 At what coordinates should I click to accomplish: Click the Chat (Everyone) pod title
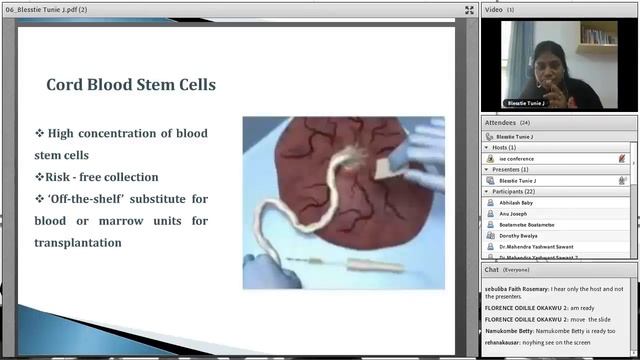tap(507, 270)
